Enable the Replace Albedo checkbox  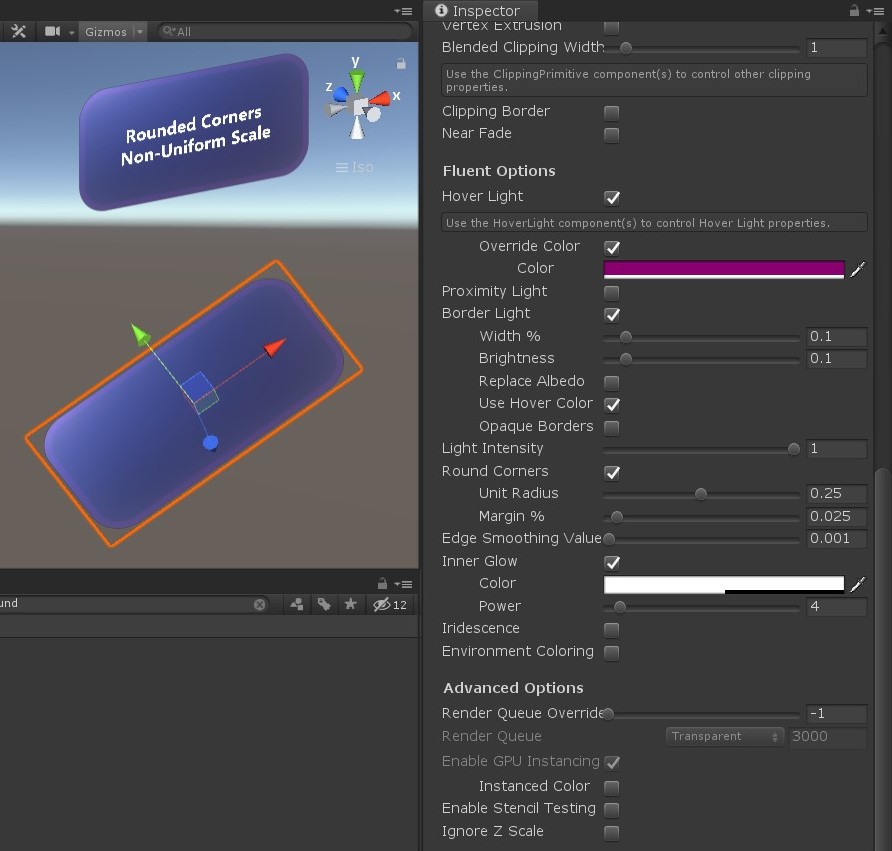coord(612,382)
